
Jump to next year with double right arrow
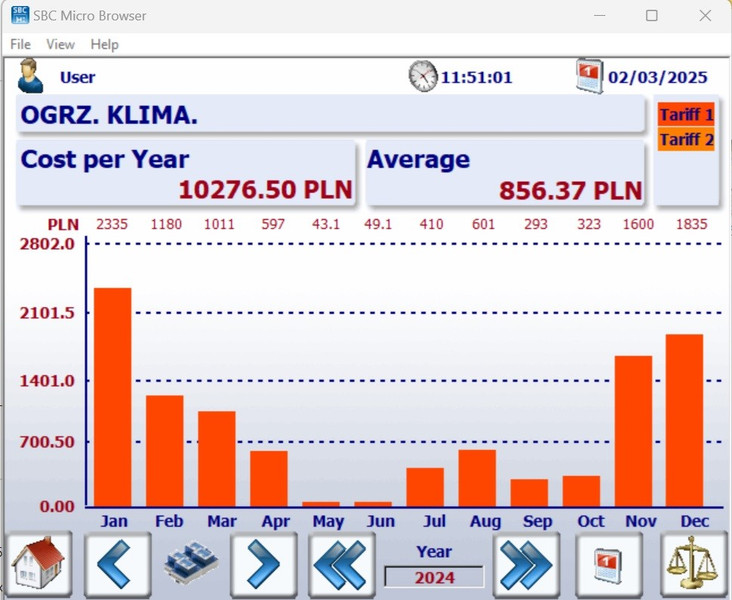[x=526, y=565]
